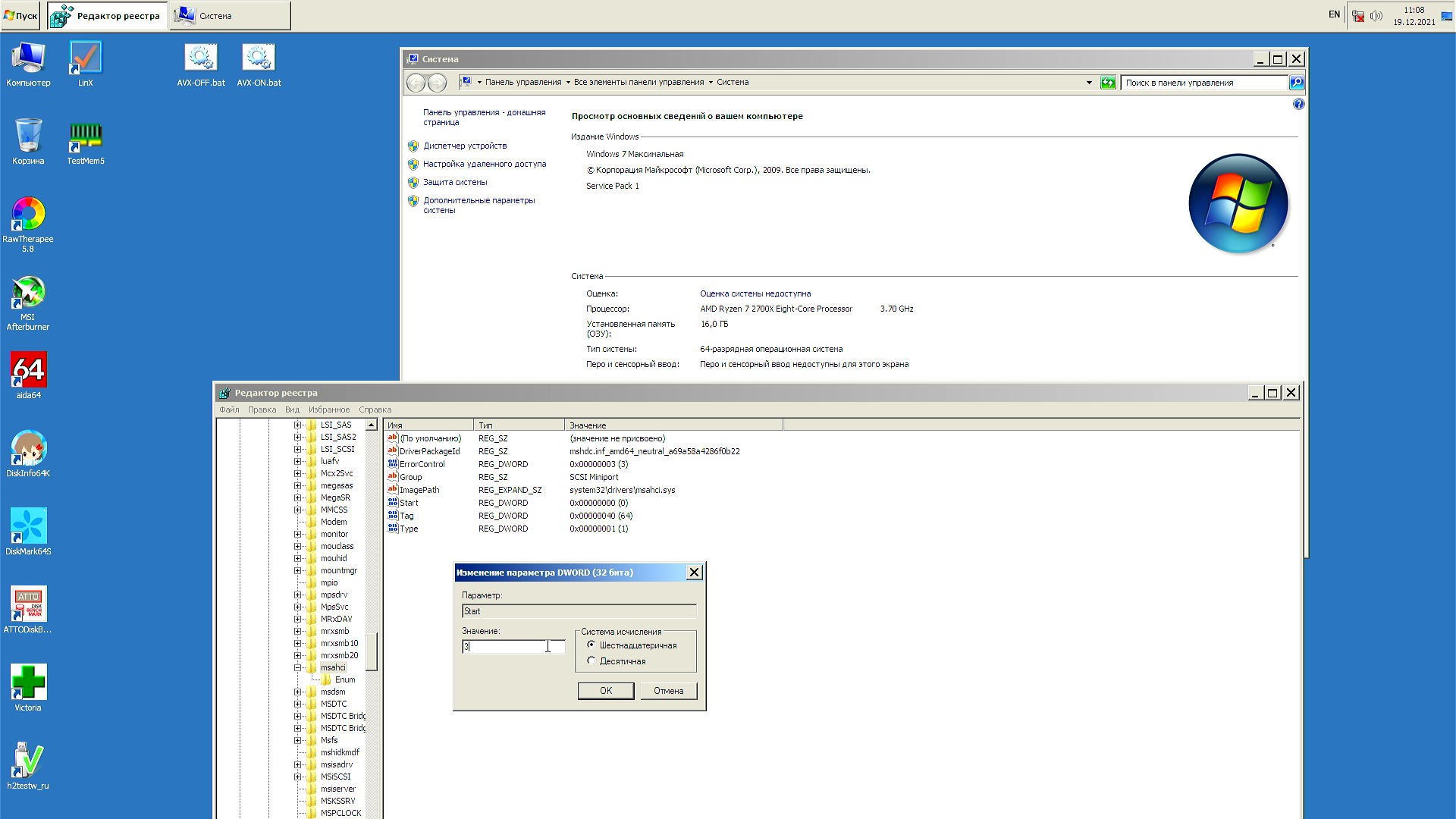Screen dimensions: 1456x819
Task: Click the registry tree vertical scrollbar thumb
Action: [372, 652]
